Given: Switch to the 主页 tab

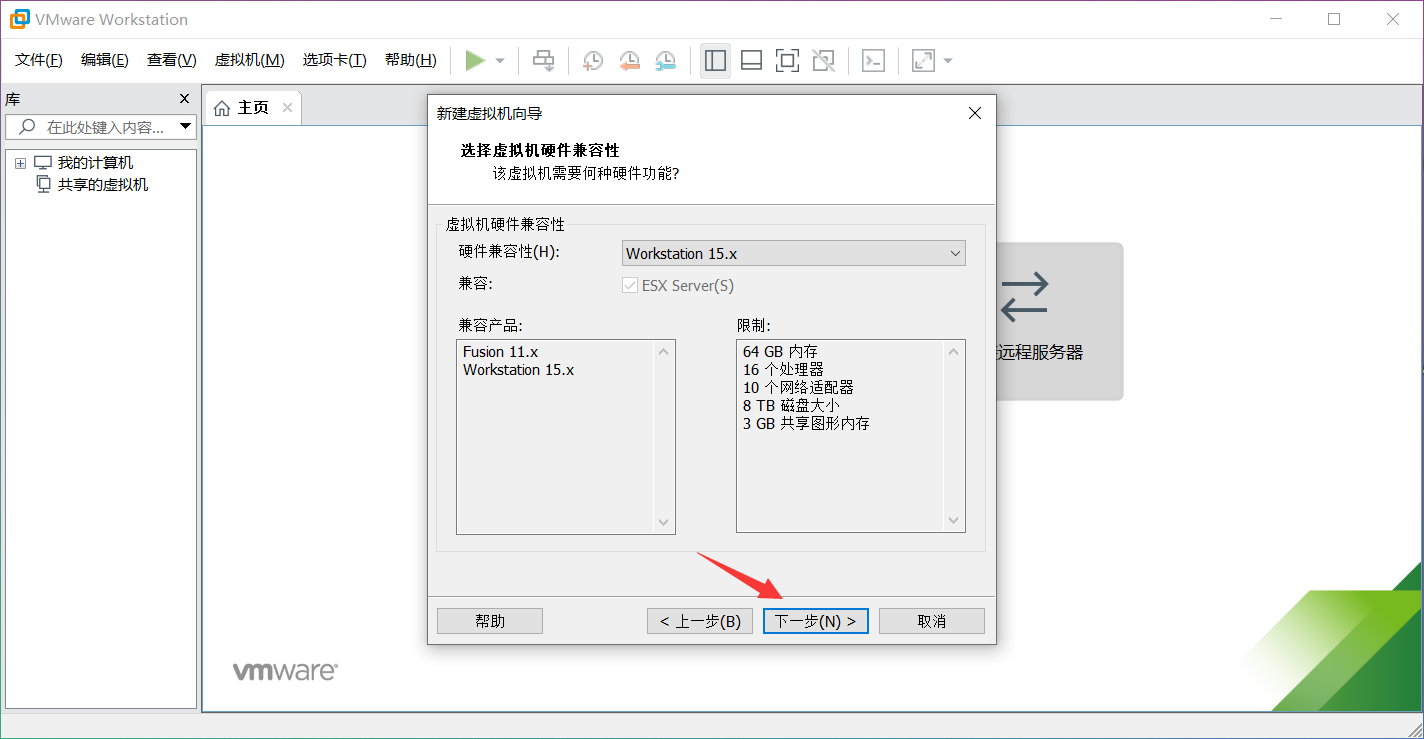Looking at the screenshot, I should pyautogui.click(x=252, y=107).
